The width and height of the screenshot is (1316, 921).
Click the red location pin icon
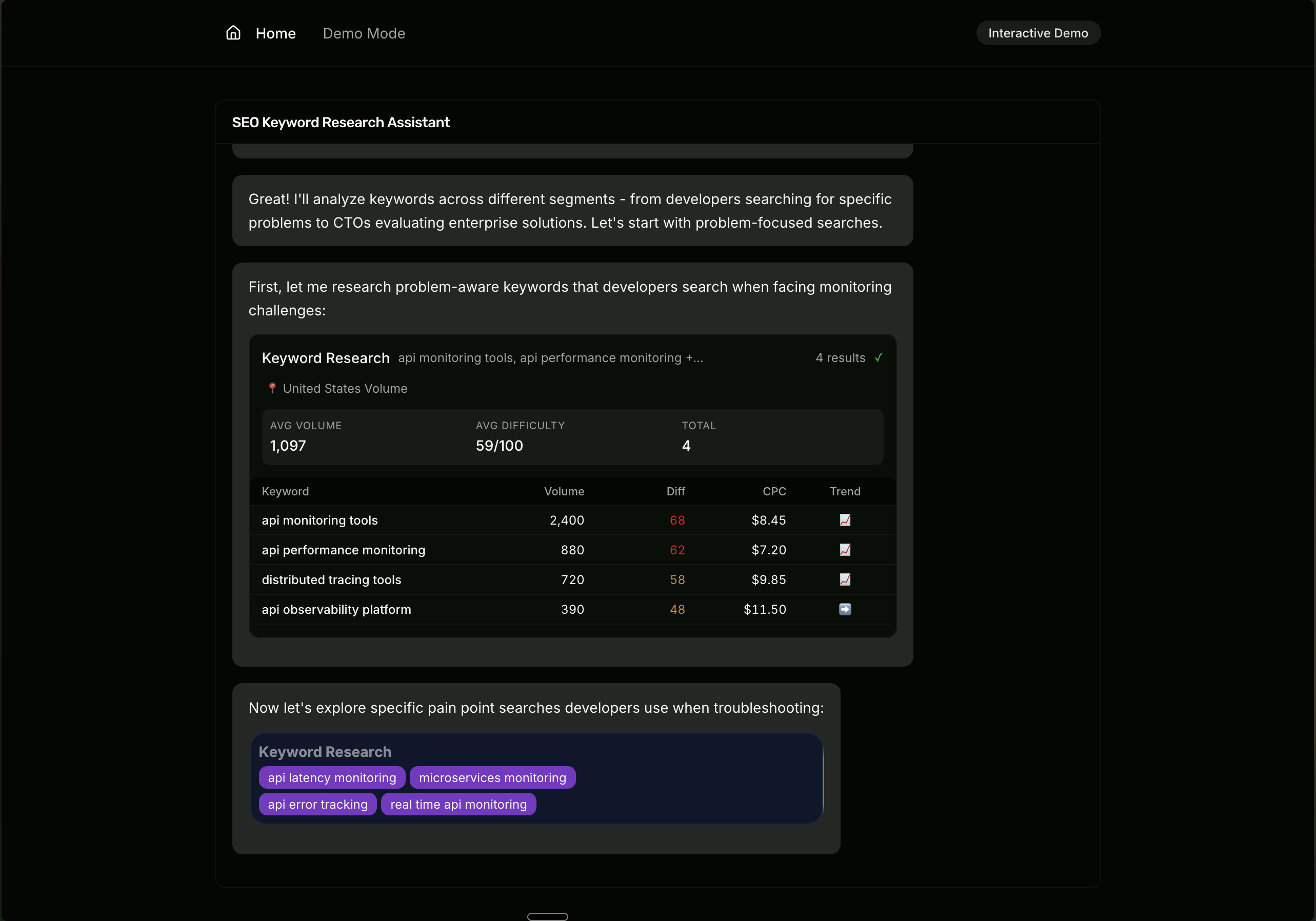[272, 388]
